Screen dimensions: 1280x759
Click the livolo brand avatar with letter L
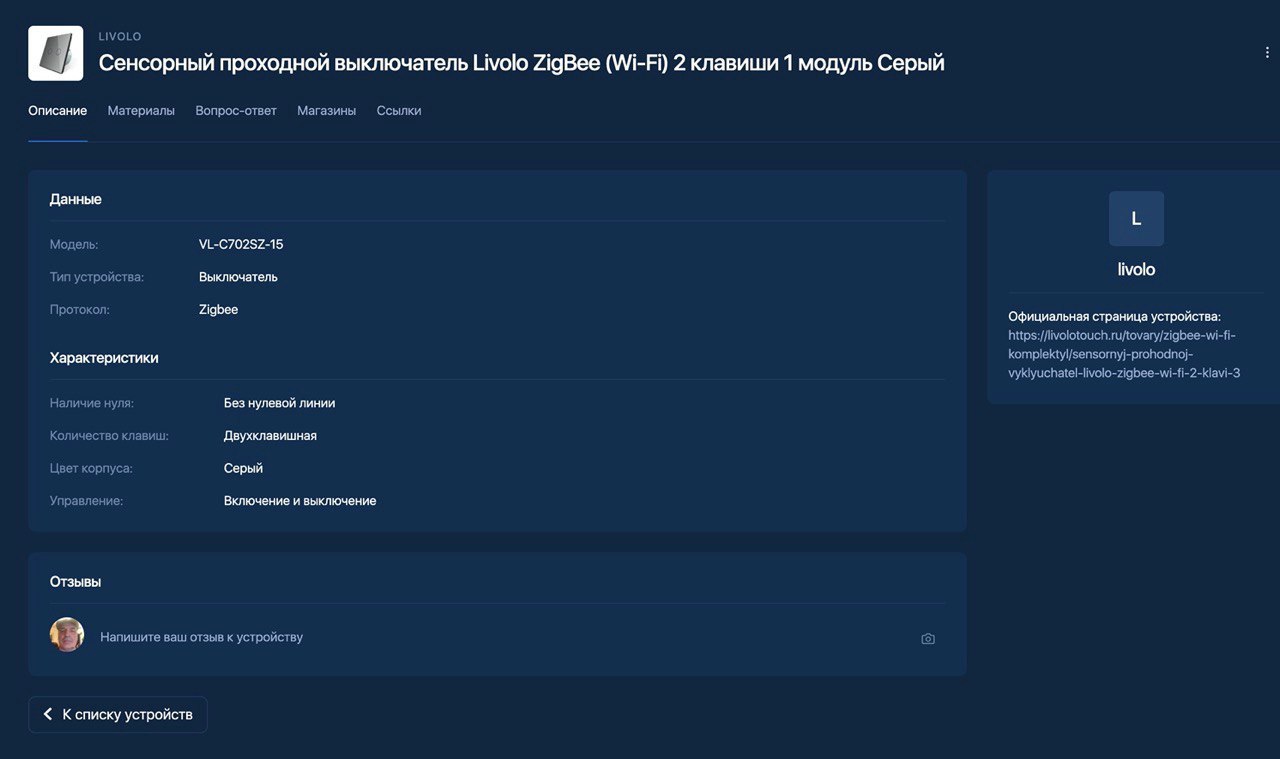click(x=1136, y=218)
